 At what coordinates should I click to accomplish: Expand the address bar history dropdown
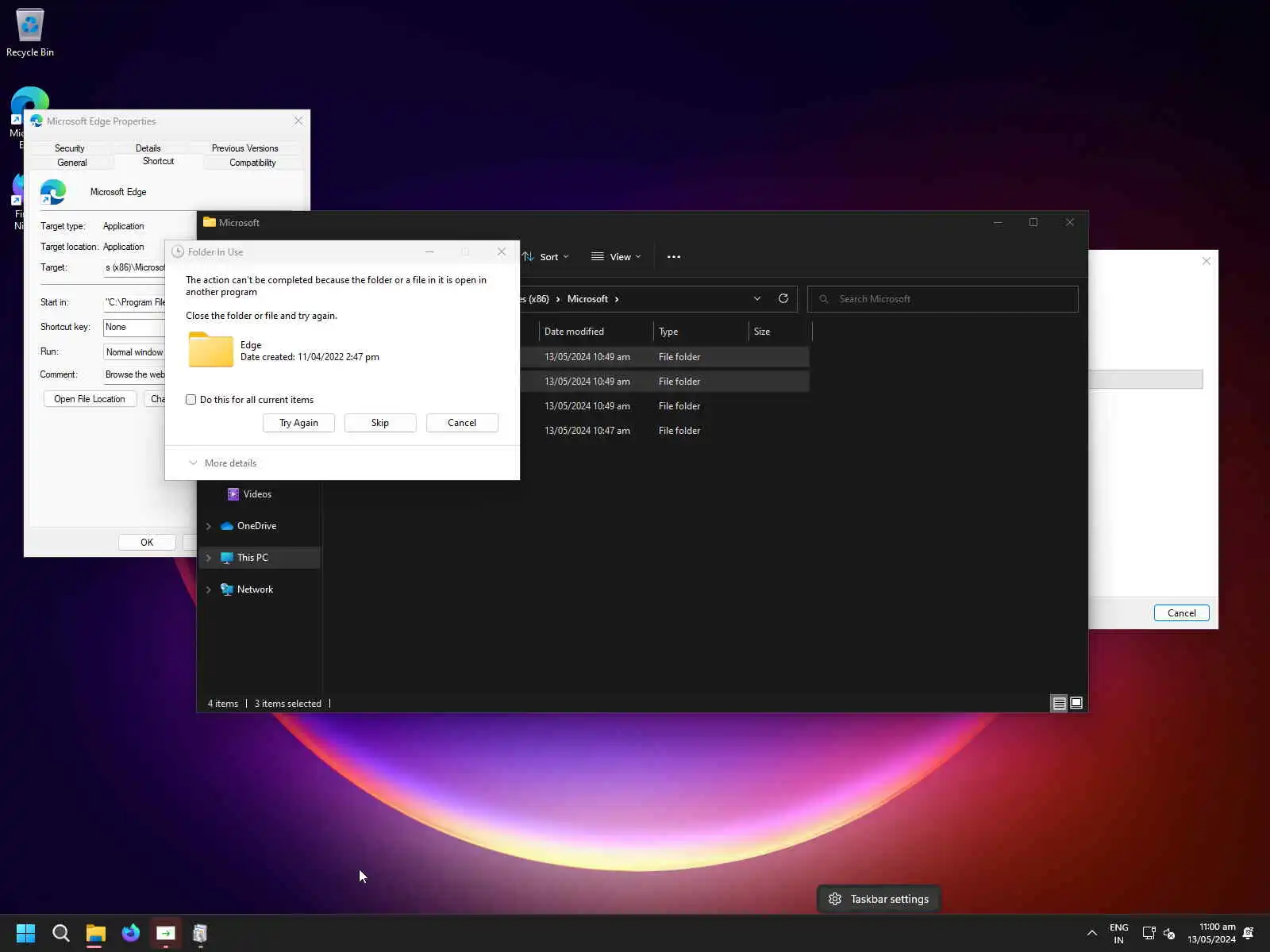757,299
